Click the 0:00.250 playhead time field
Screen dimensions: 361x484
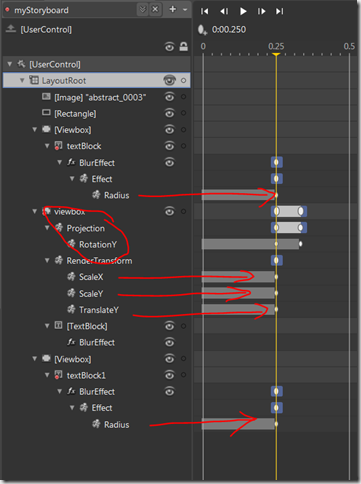[229, 30]
